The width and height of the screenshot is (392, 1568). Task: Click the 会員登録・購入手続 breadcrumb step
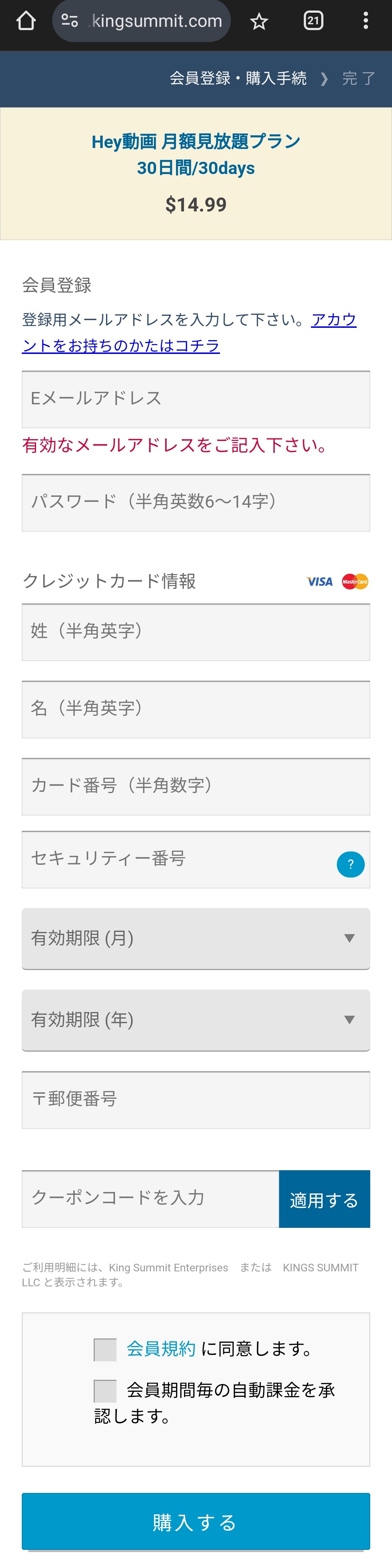tap(238, 79)
